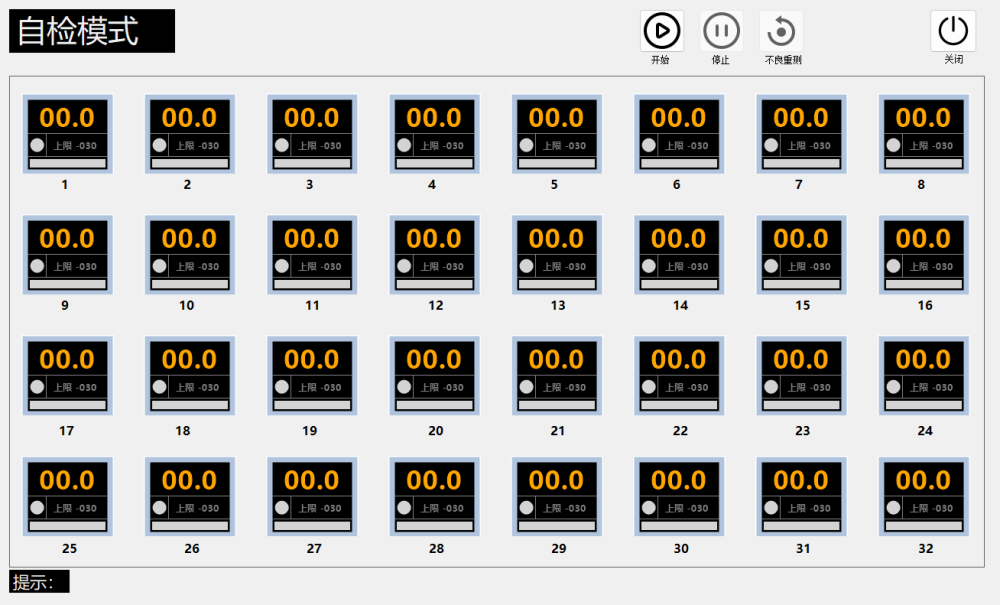The height and width of the screenshot is (605, 1000).
Task: Click the progress bar under station 22
Action: click(679, 405)
